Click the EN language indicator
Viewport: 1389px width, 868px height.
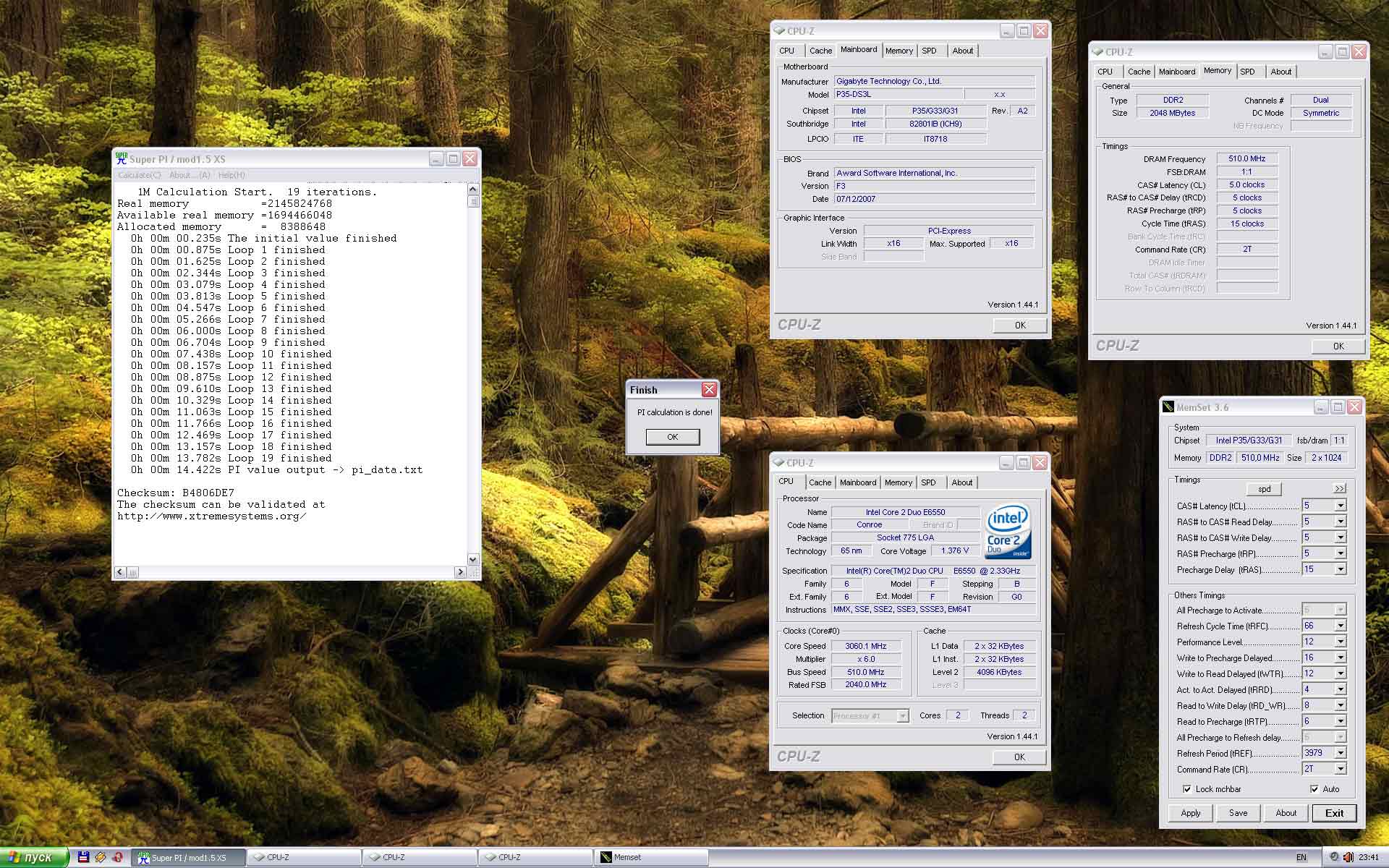pyautogui.click(x=1301, y=857)
